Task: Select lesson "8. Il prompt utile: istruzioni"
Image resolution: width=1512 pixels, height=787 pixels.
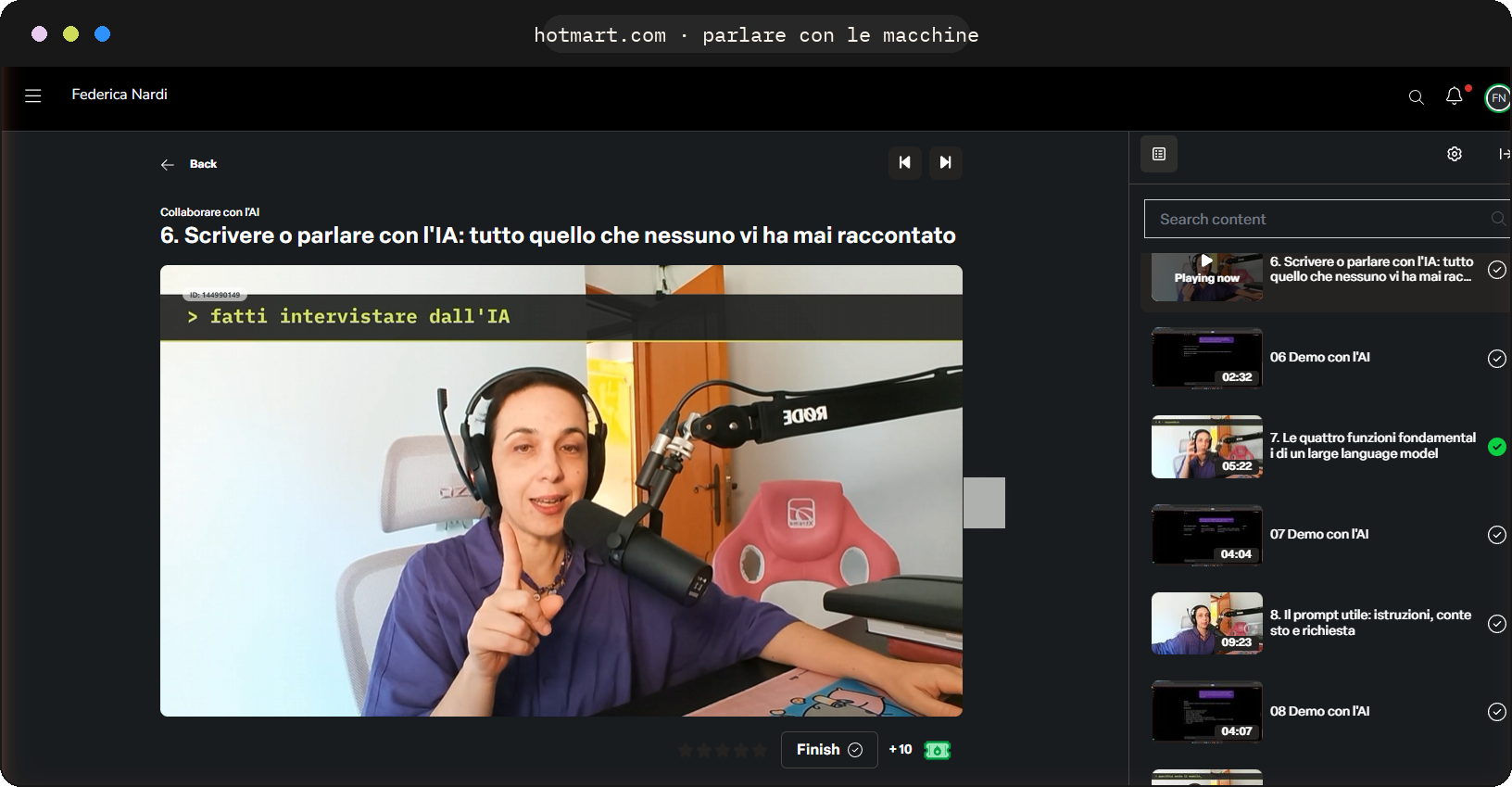Action: click(1370, 623)
